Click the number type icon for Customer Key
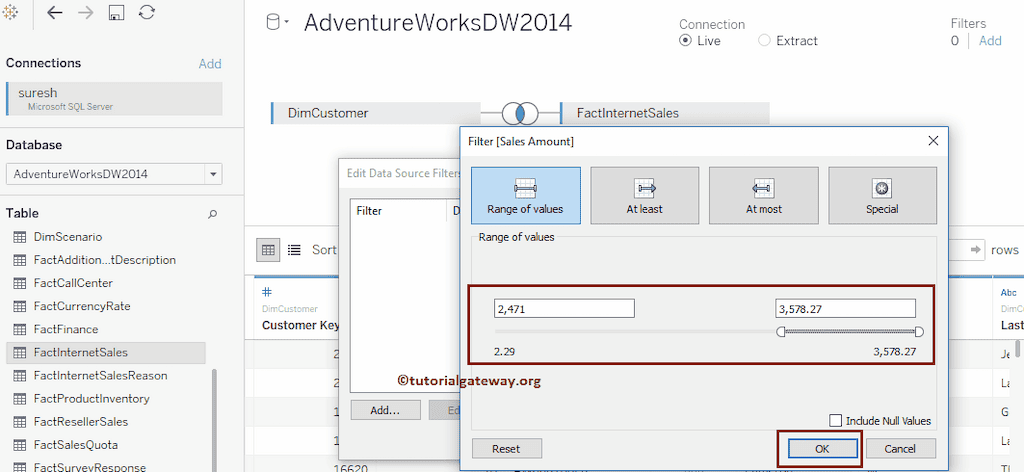 266,292
